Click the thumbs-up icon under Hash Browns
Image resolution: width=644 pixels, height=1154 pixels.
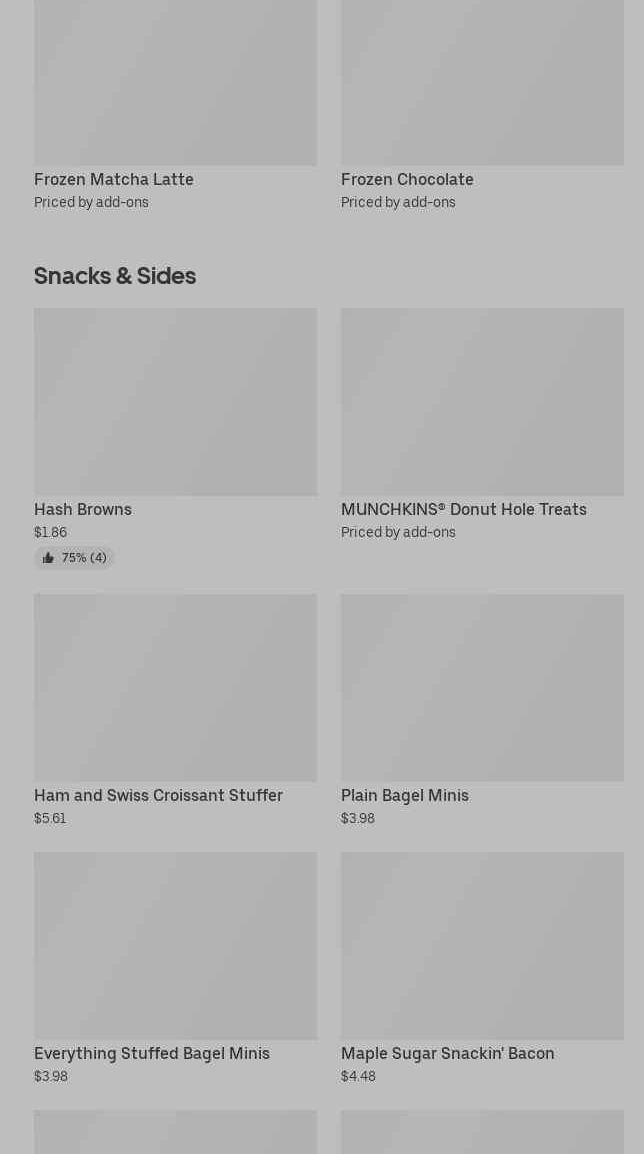(48, 558)
